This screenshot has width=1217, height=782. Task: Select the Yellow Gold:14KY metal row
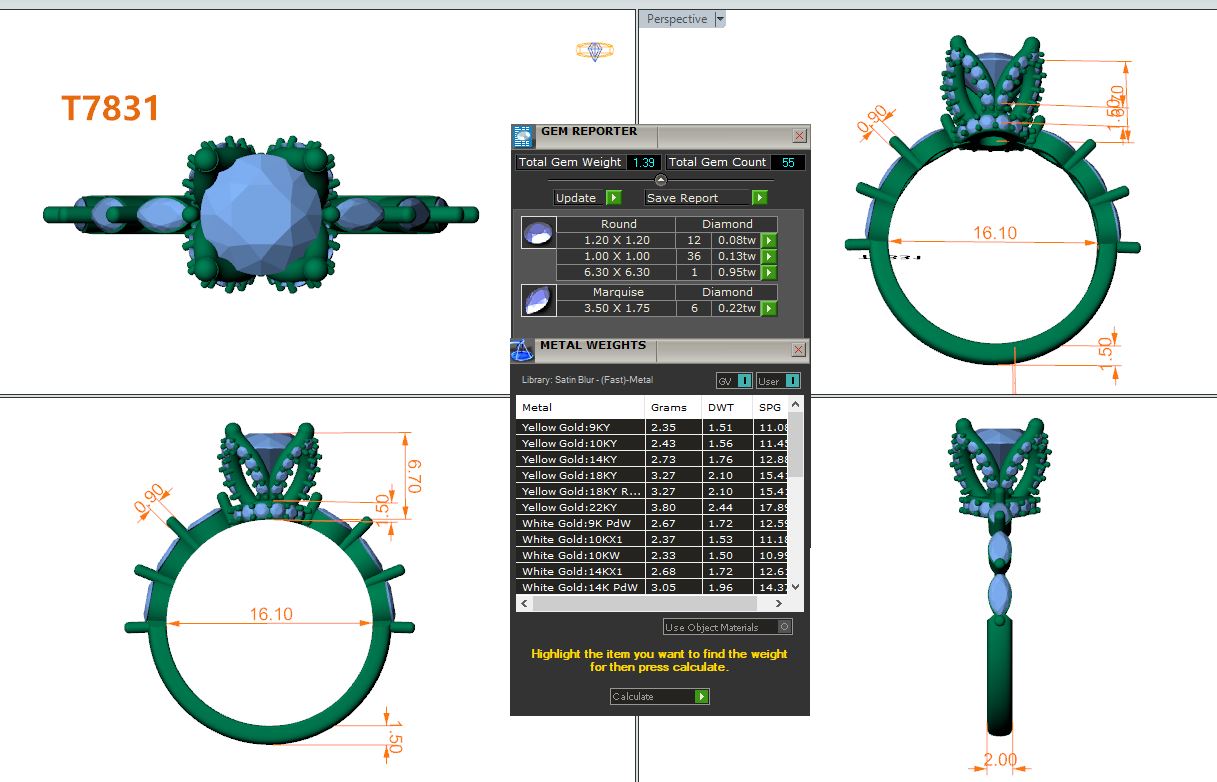[580, 459]
